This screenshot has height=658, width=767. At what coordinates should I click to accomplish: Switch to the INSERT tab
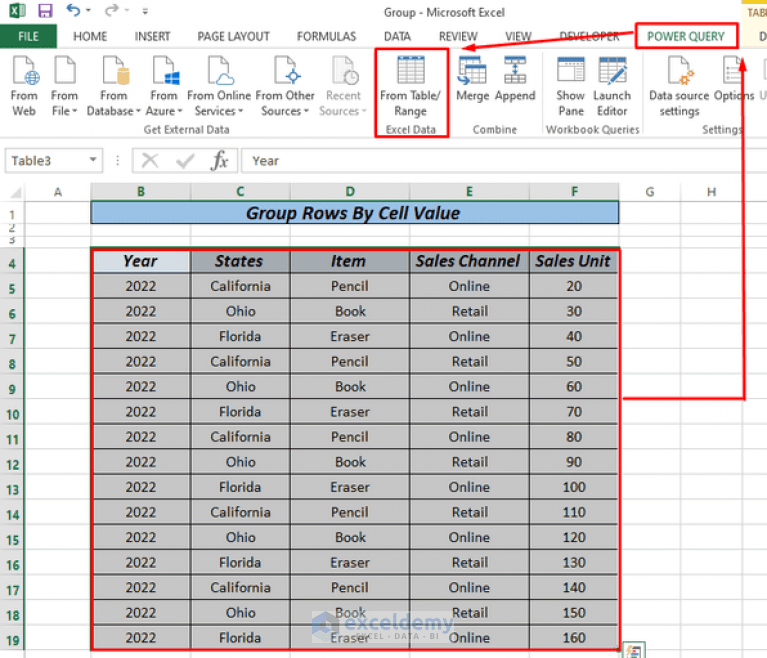[x=152, y=36]
